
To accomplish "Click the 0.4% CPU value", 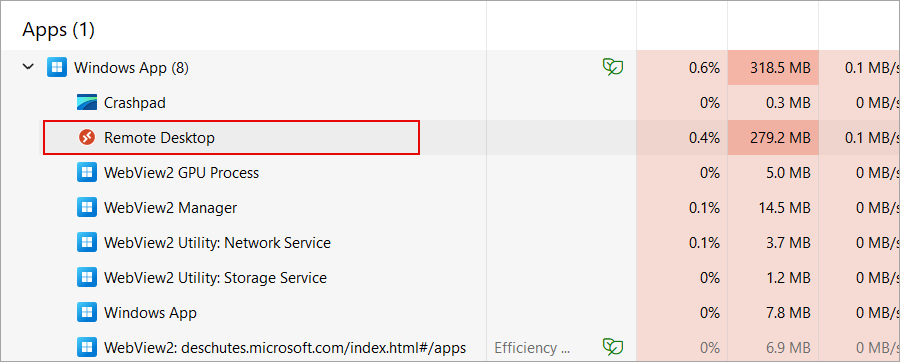I will (704, 138).
